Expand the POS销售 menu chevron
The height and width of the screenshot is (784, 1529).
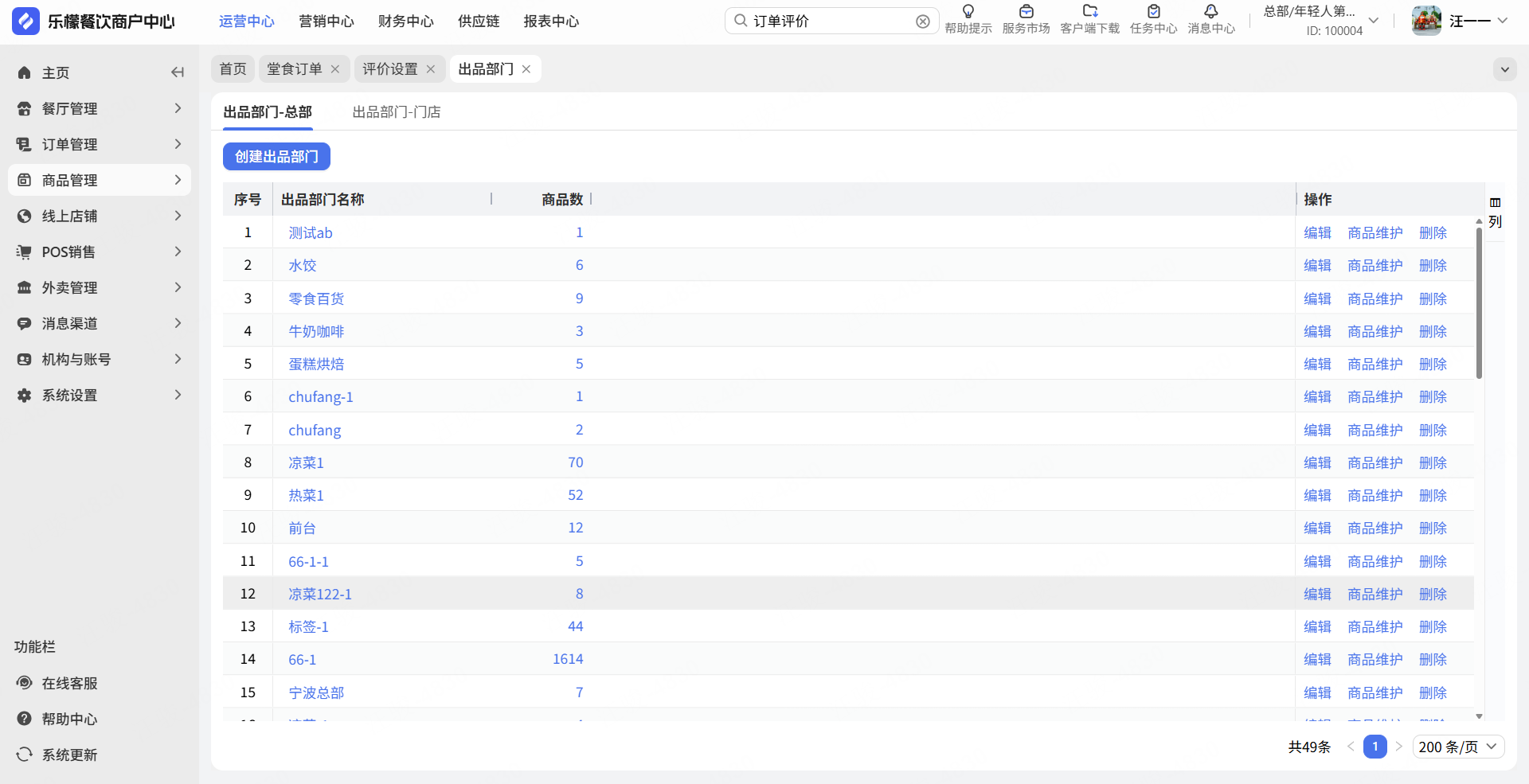(178, 252)
